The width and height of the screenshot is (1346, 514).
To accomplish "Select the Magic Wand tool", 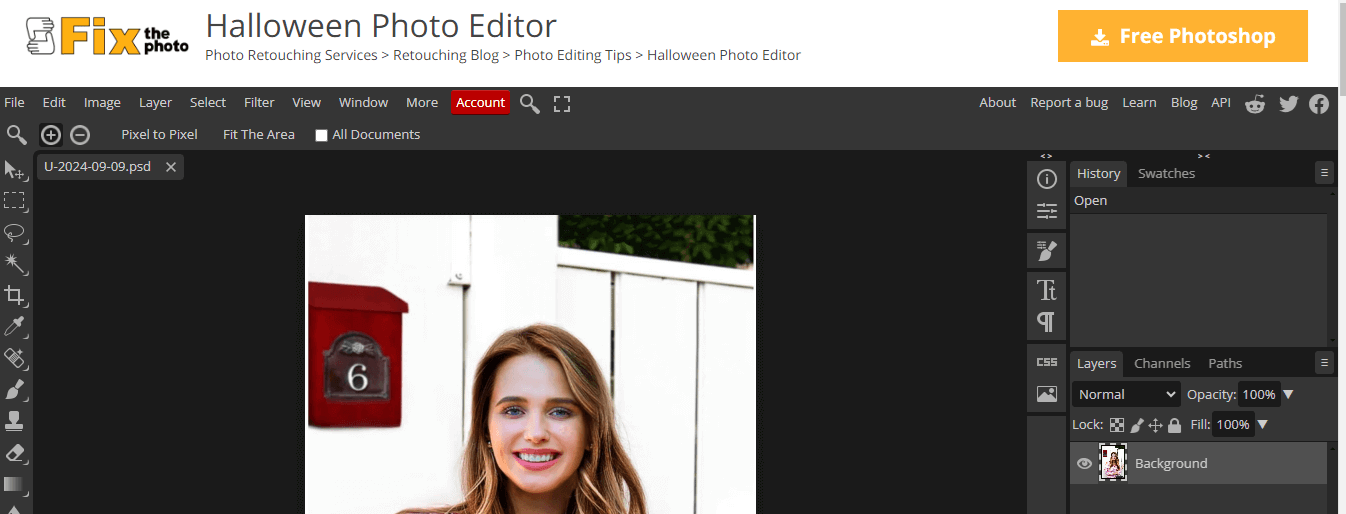I will [x=15, y=263].
